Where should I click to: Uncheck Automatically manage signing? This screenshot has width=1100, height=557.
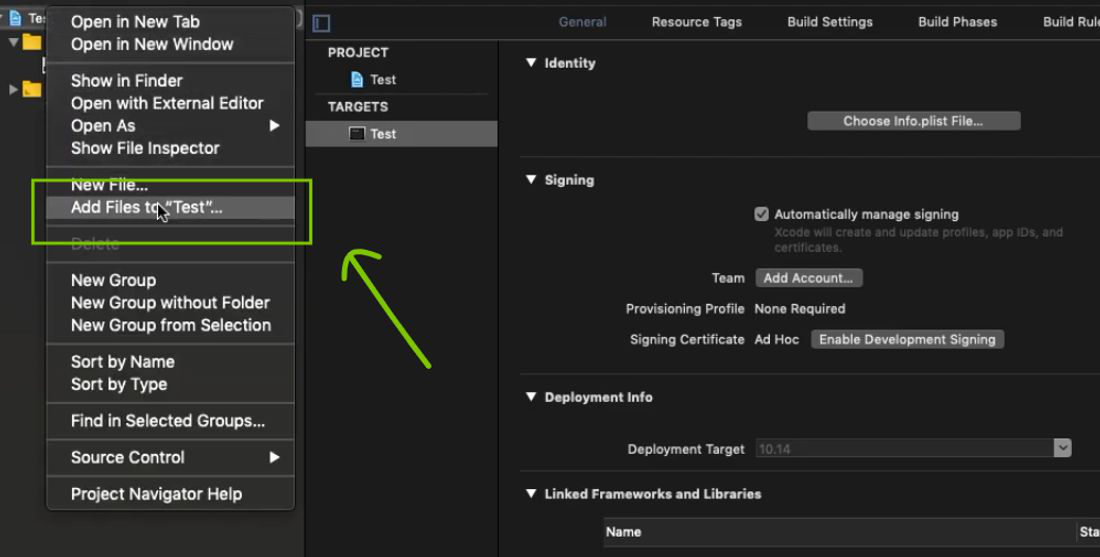click(x=761, y=215)
